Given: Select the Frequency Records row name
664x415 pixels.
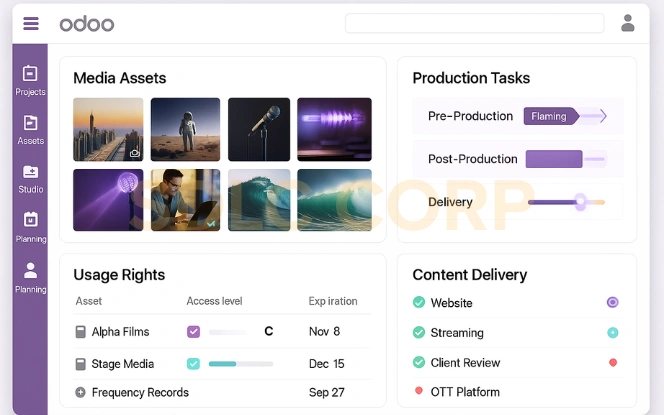Looking at the screenshot, I should 140,393.
